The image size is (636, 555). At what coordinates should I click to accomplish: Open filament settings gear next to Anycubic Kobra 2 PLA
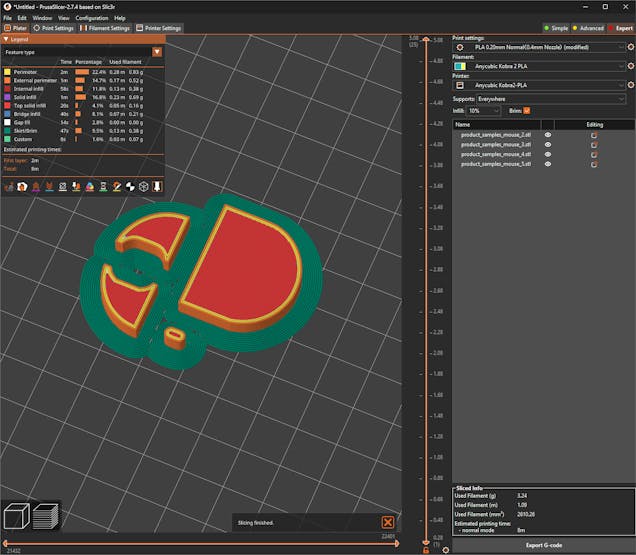point(630,66)
